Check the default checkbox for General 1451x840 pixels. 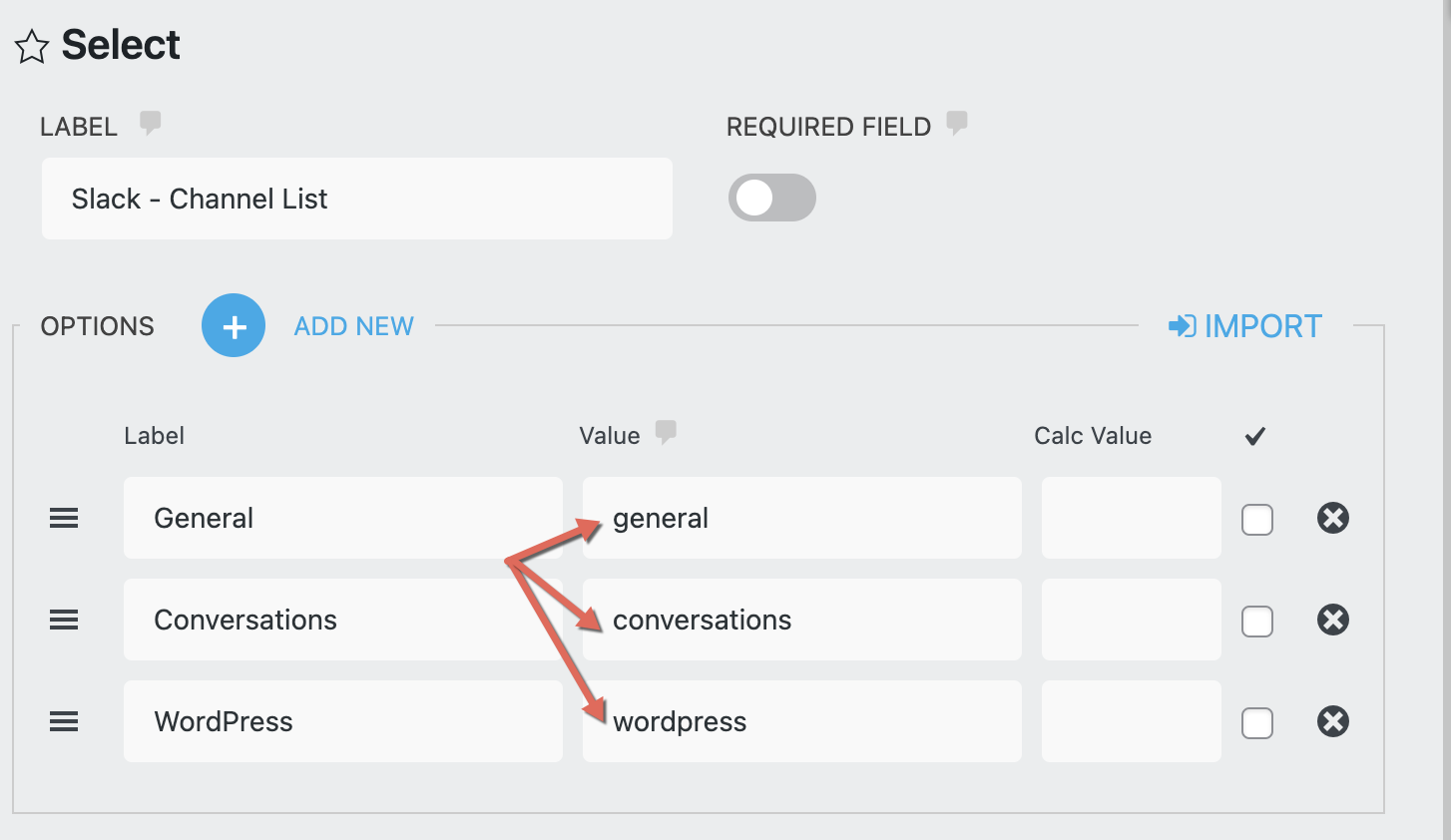click(1256, 520)
